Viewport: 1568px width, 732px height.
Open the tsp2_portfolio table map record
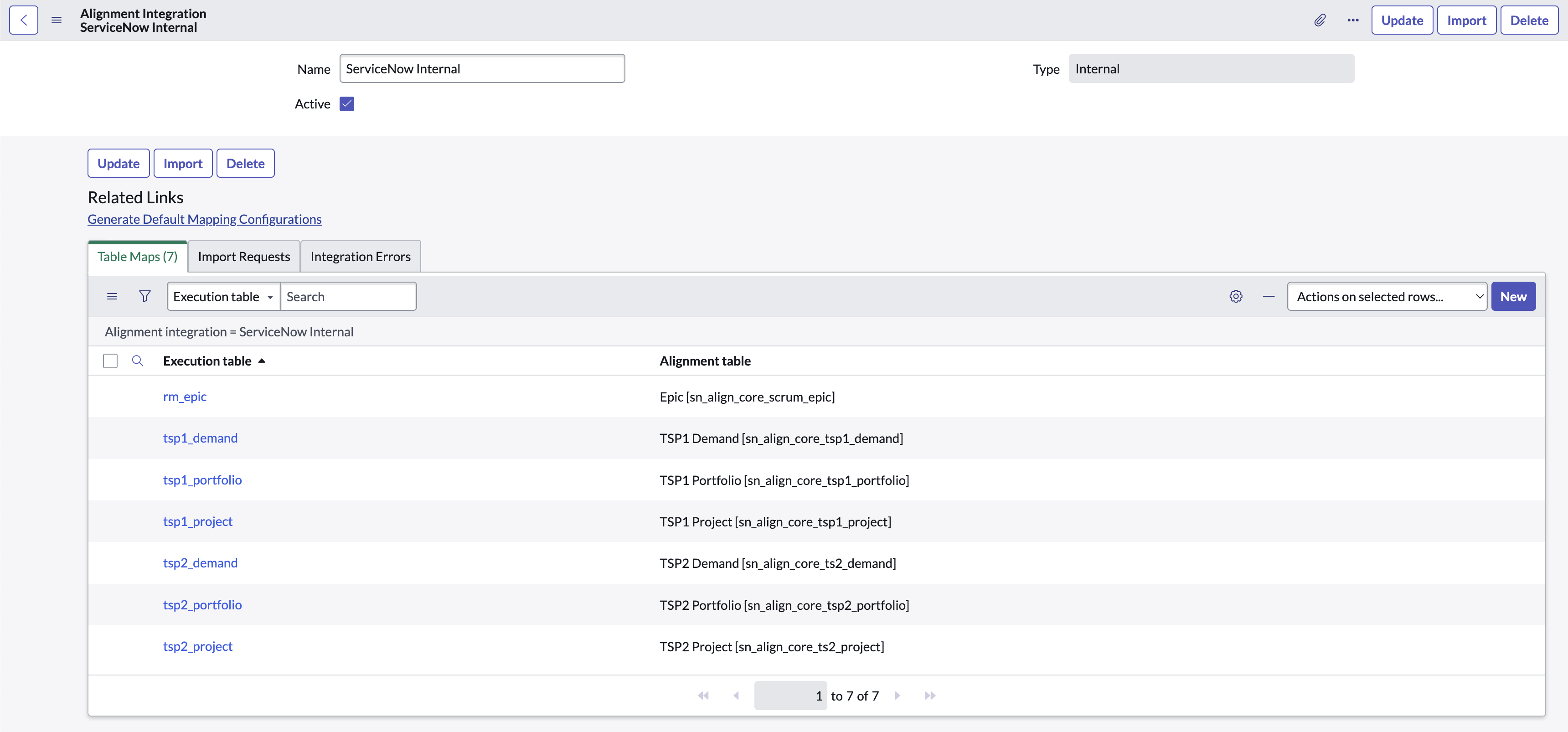pyautogui.click(x=202, y=605)
